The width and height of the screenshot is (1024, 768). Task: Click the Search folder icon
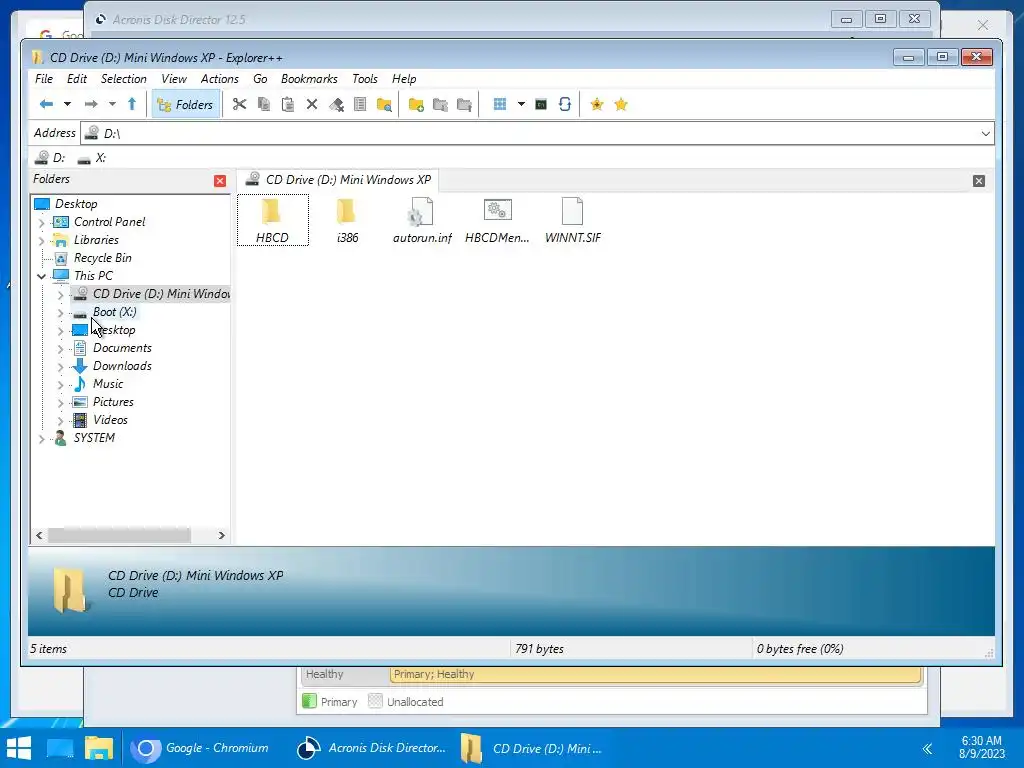(x=384, y=104)
